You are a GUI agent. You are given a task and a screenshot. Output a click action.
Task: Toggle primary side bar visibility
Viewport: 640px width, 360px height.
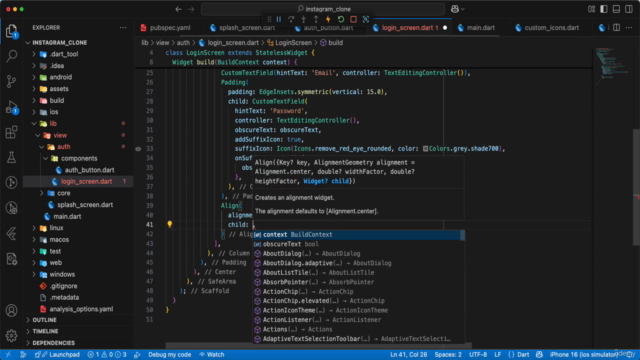coord(604,9)
